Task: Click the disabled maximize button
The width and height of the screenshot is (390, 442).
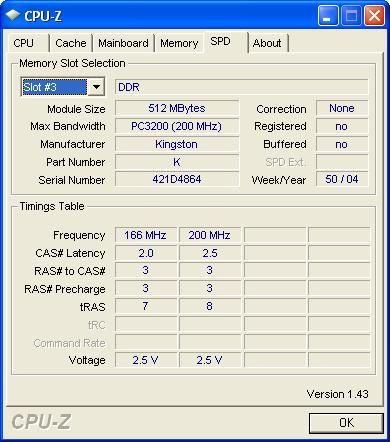Action: 351,16
